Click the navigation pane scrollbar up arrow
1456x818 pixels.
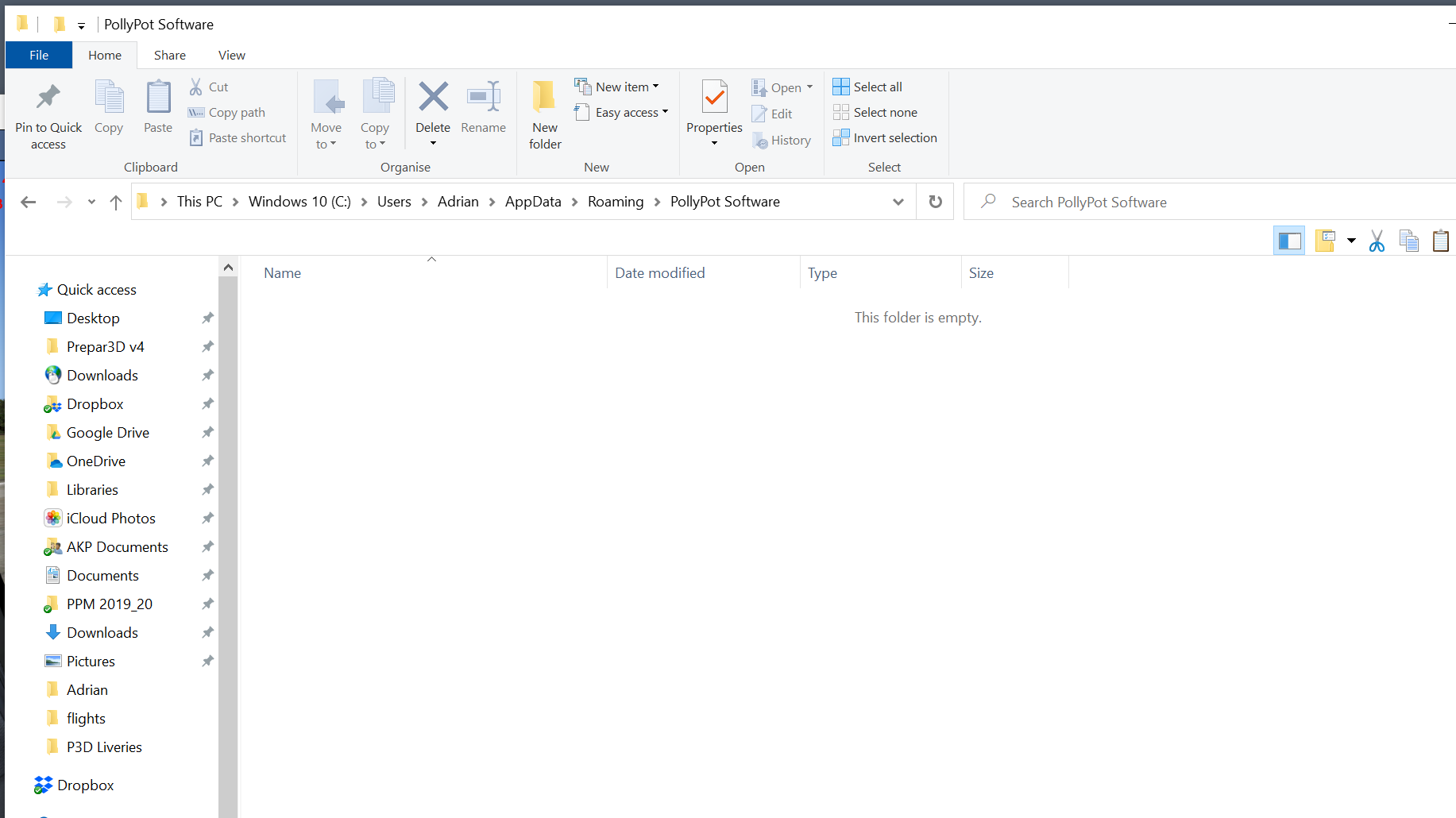pos(228,268)
